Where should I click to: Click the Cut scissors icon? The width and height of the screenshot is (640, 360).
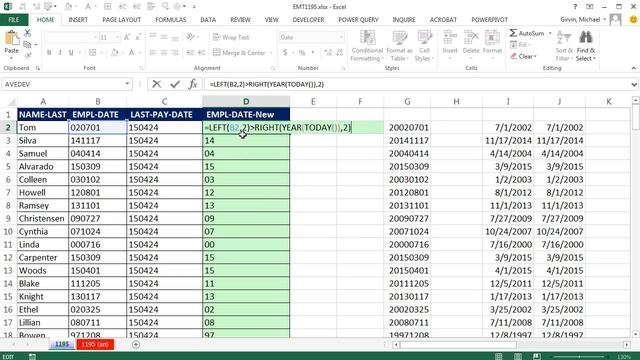coord(27,33)
